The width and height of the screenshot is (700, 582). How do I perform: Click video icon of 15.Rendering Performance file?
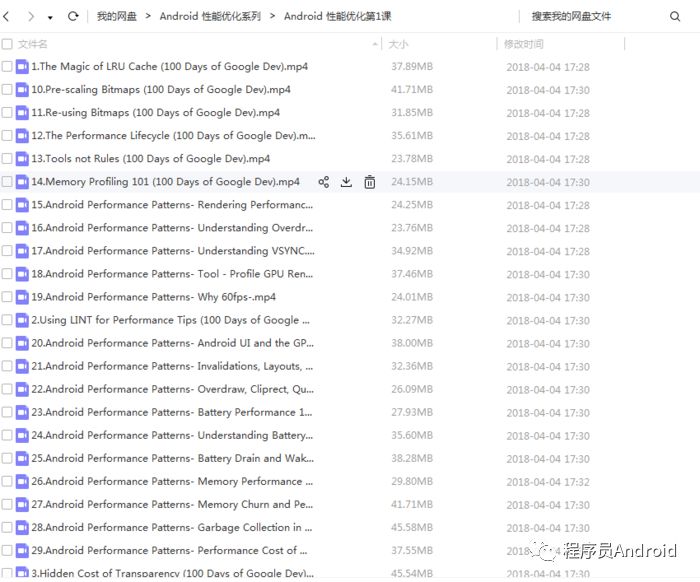(22, 204)
